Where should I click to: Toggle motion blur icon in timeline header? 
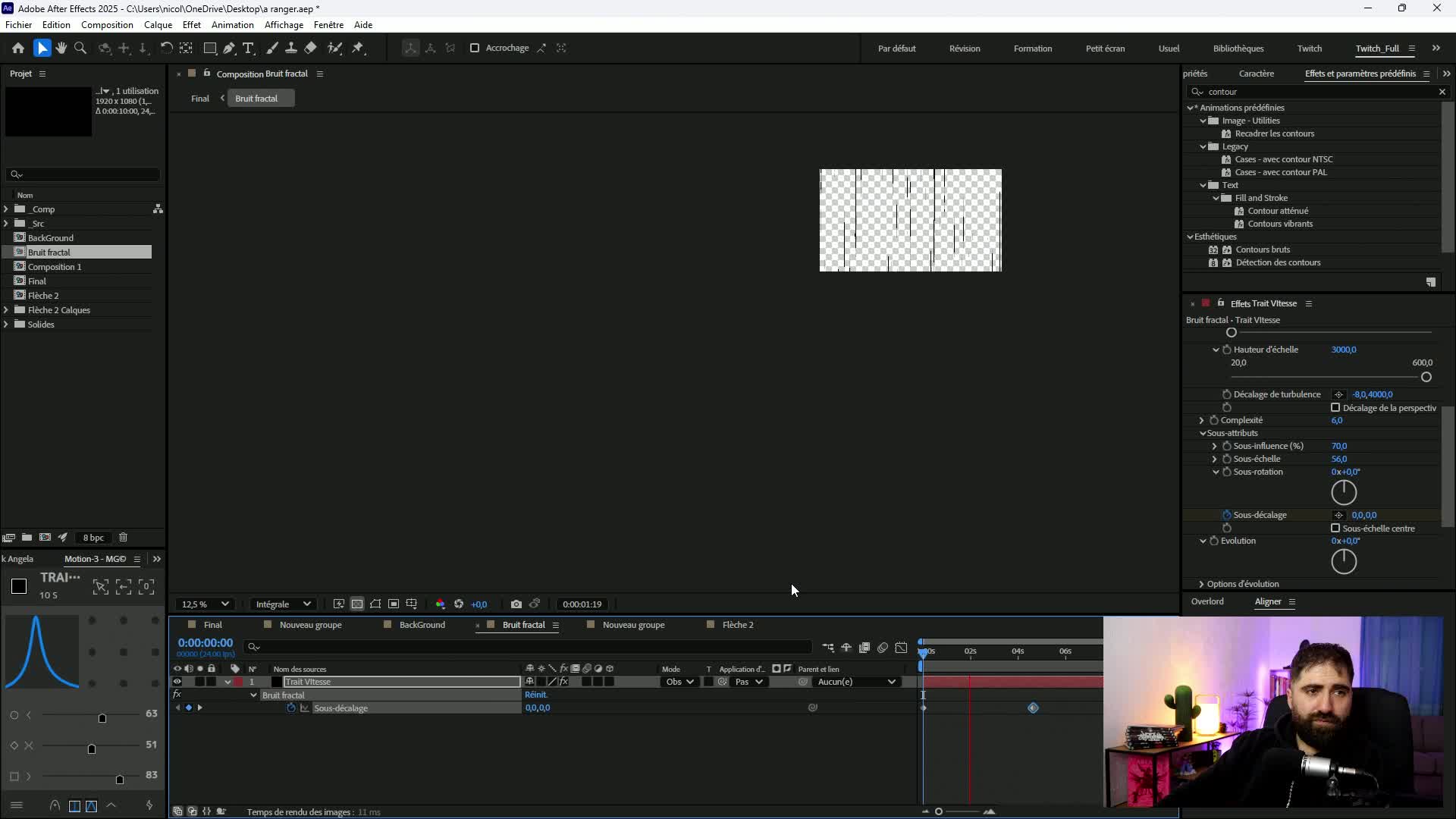click(x=883, y=648)
